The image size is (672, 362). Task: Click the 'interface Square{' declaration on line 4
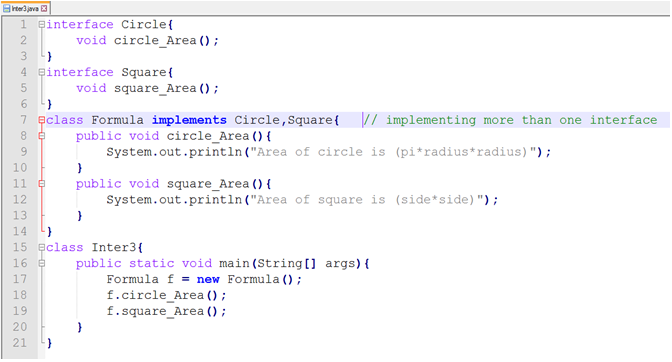[109, 72]
